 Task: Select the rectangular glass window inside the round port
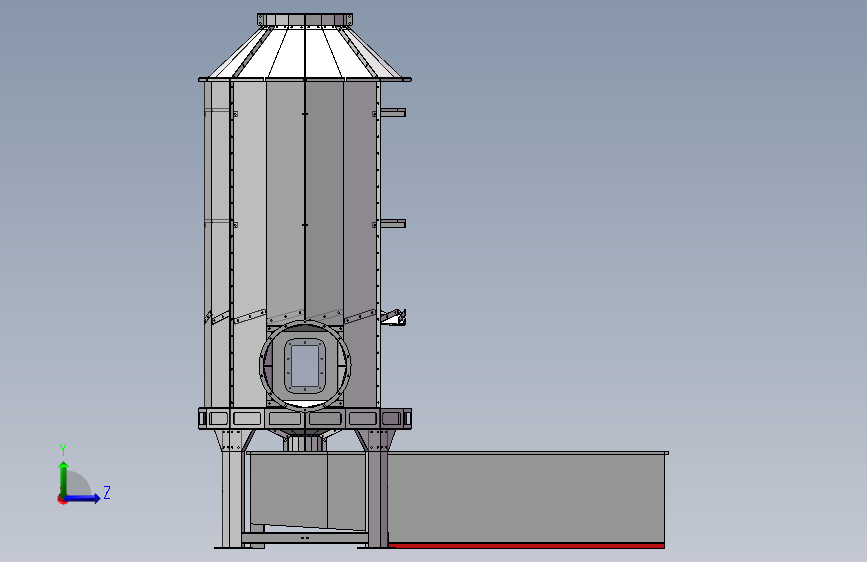[305, 366]
